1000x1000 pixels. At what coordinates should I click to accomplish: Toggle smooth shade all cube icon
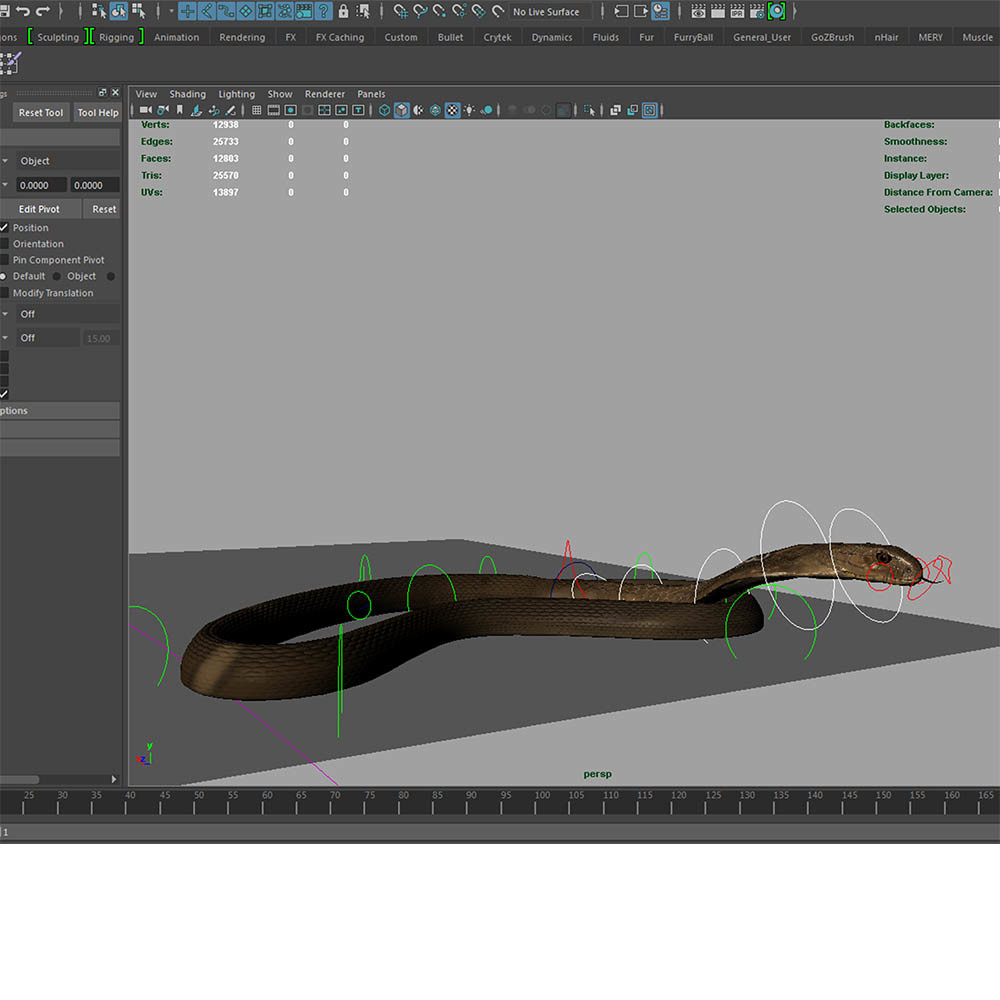[402, 110]
